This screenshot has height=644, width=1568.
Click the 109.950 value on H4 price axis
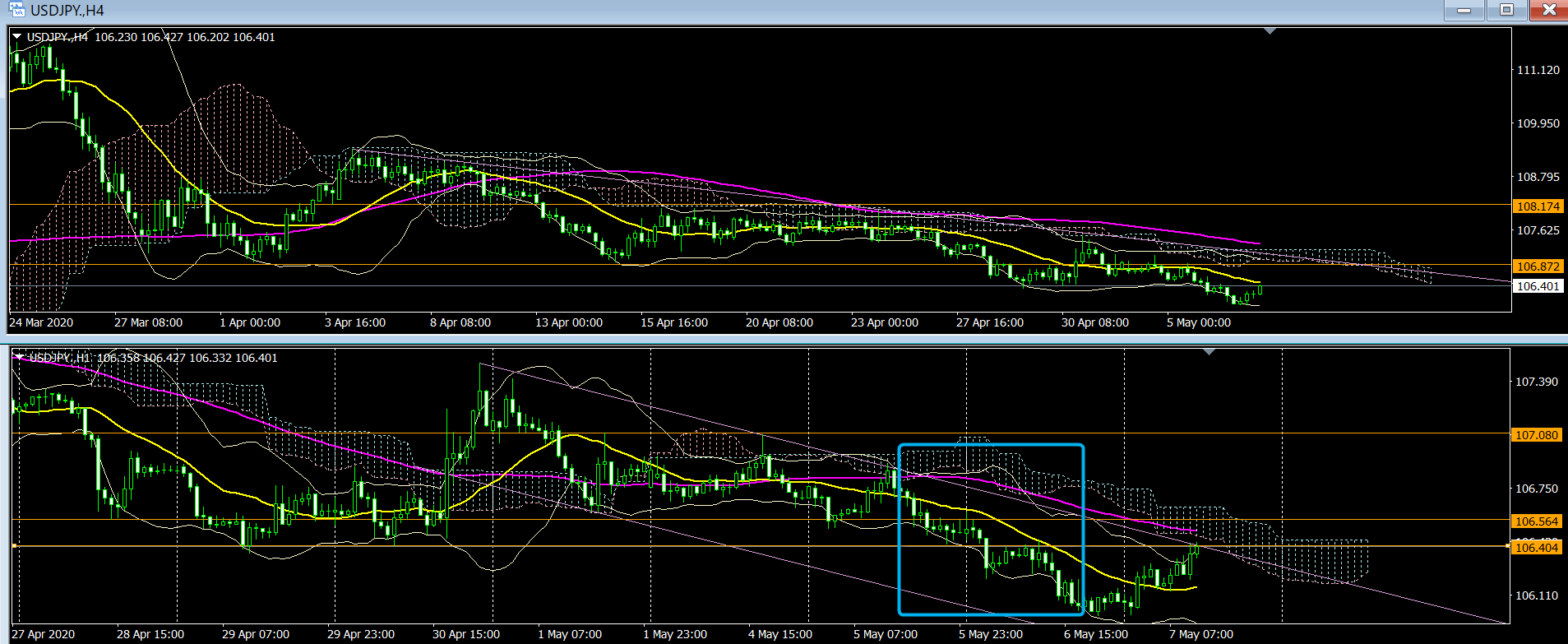1538,123
